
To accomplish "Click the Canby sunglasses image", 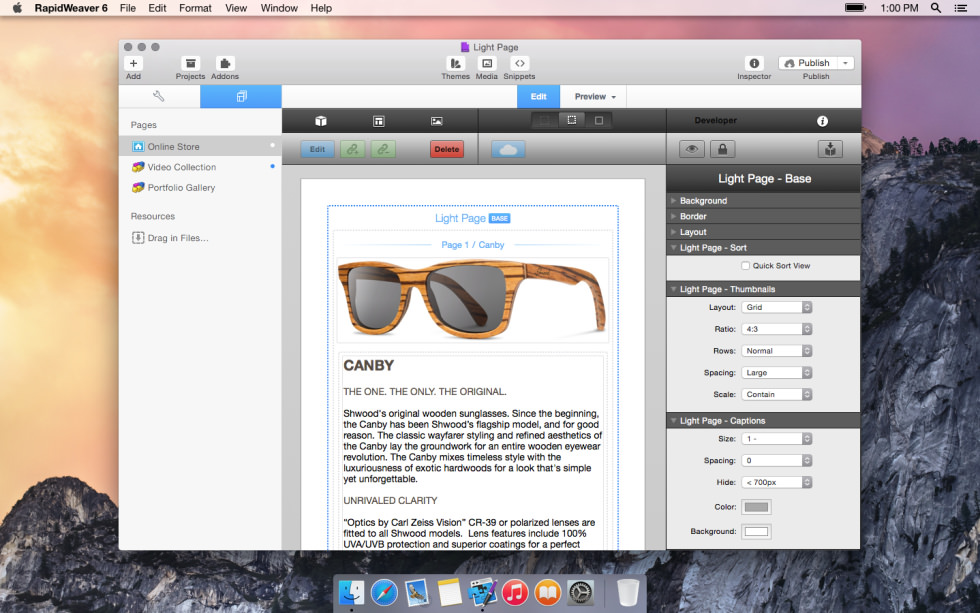I will pos(472,299).
